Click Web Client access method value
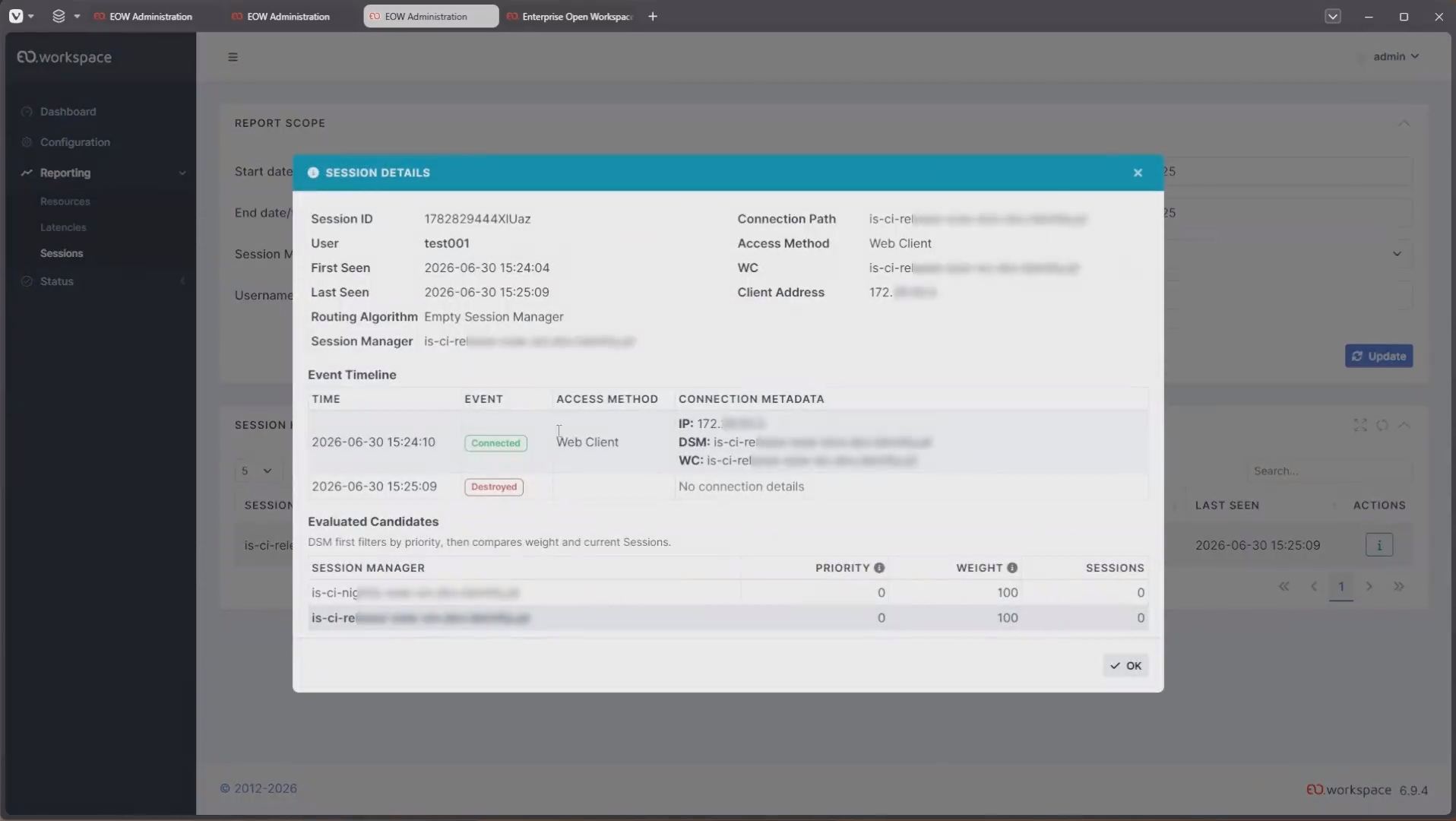The image size is (1456, 821). coord(900,243)
